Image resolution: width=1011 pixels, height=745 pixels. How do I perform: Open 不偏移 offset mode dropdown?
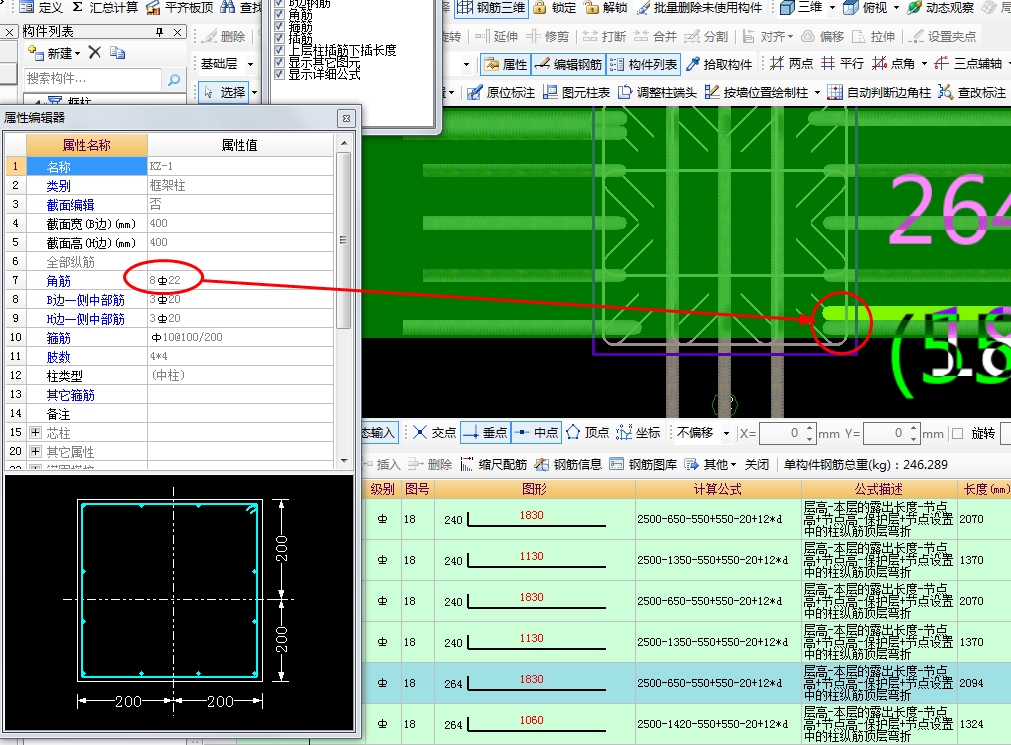726,433
